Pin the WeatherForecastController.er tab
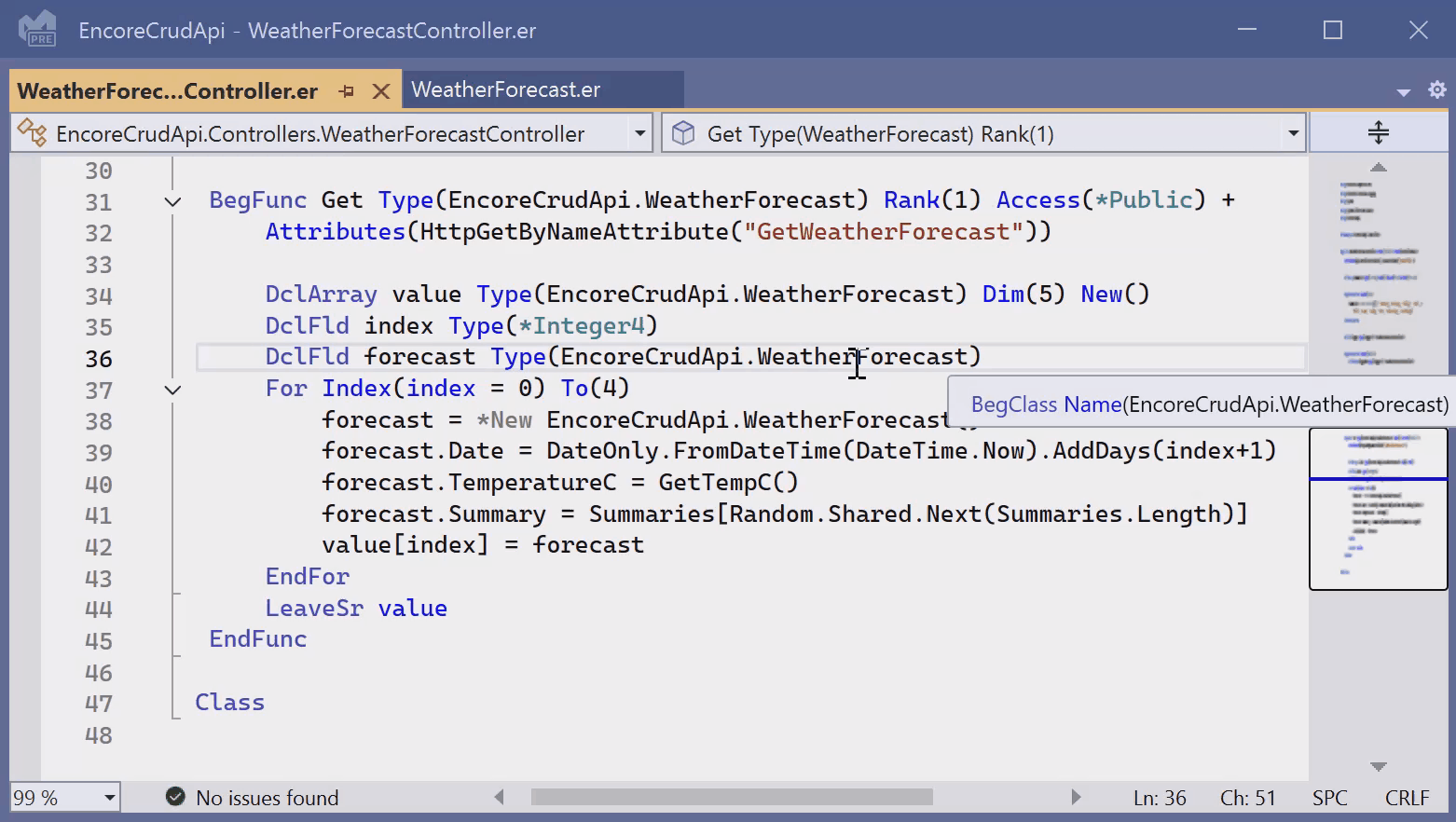Viewport: 1456px width, 822px height. tap(347, 91)
